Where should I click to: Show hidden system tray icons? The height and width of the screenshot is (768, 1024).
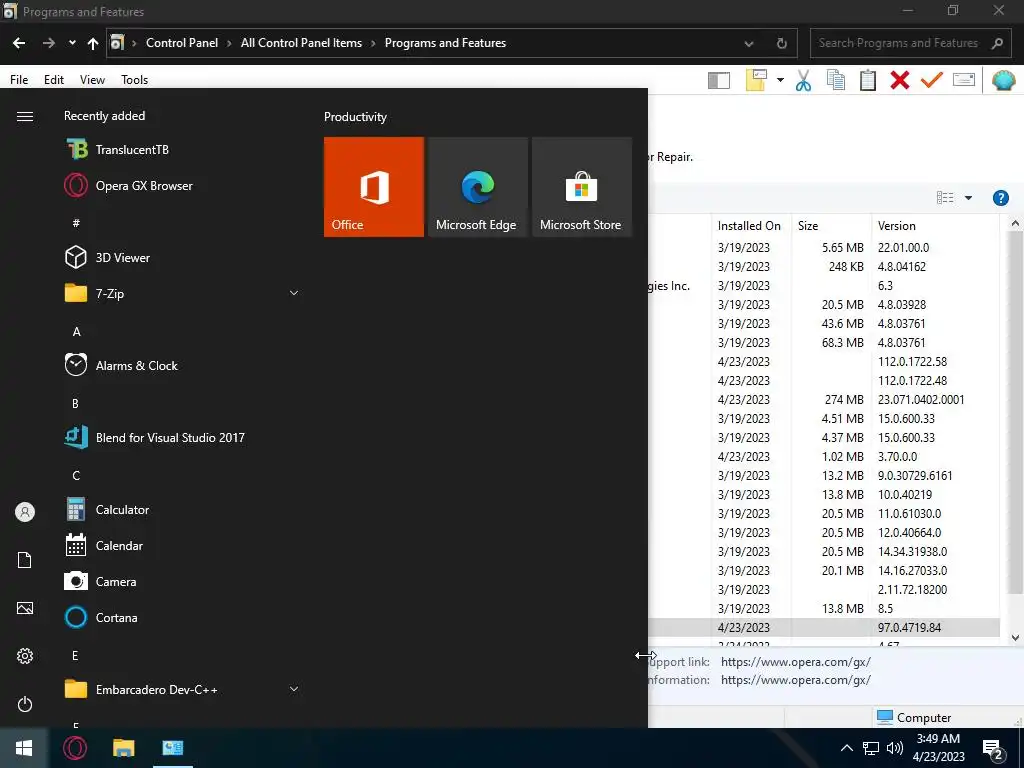pyautogui.click(x=846, y=748)
